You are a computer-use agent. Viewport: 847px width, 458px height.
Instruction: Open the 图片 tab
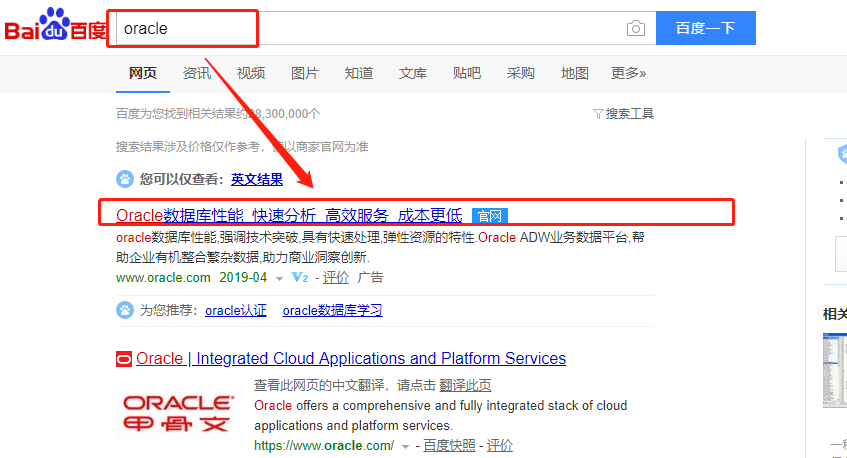[305, 73]
